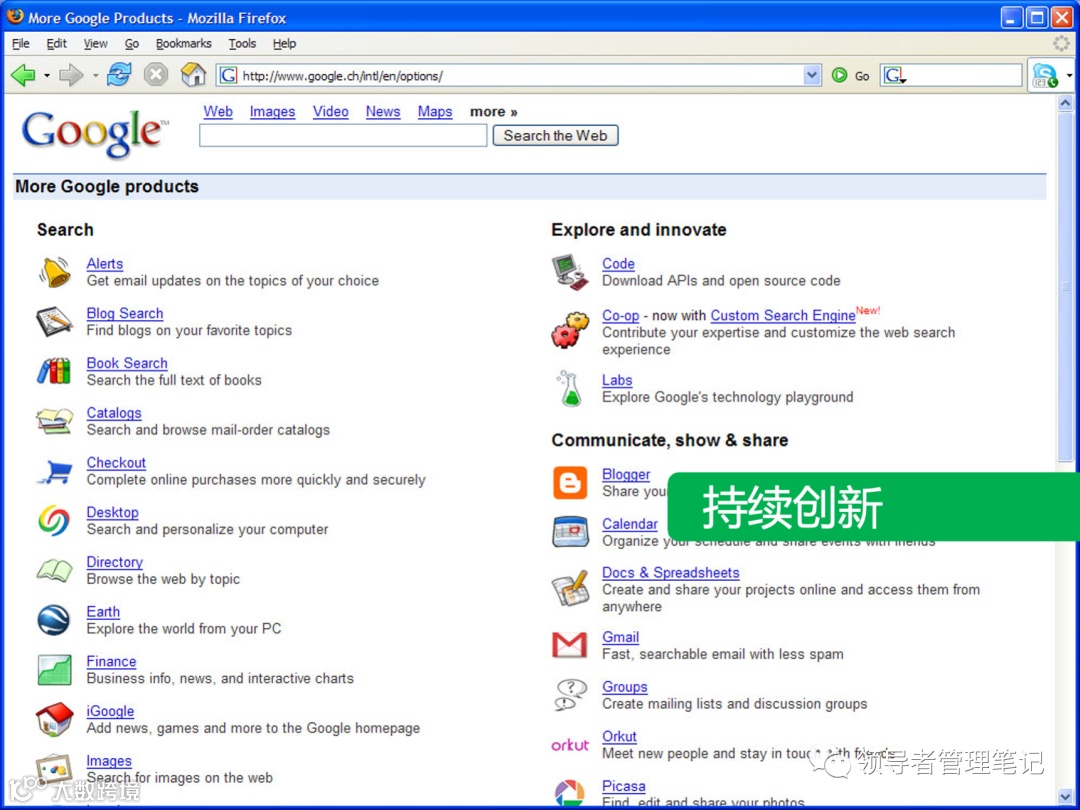This screenshot has height=810, width=1080.
Task: Click the Images link above search box
Action: coord(272,112)
